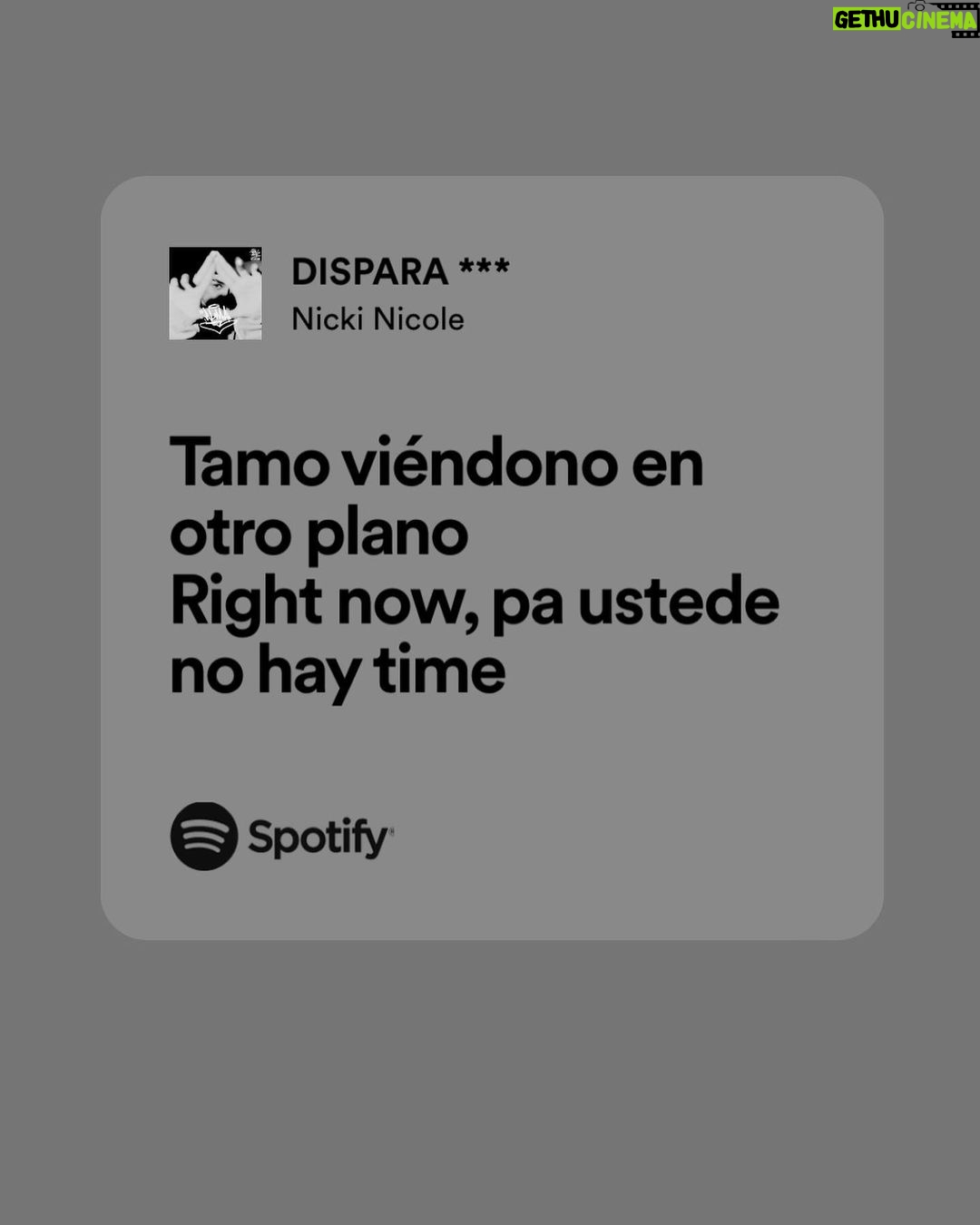
Task: Click the white CINEMA text in the watermark
Action: (x=939, y=20)
